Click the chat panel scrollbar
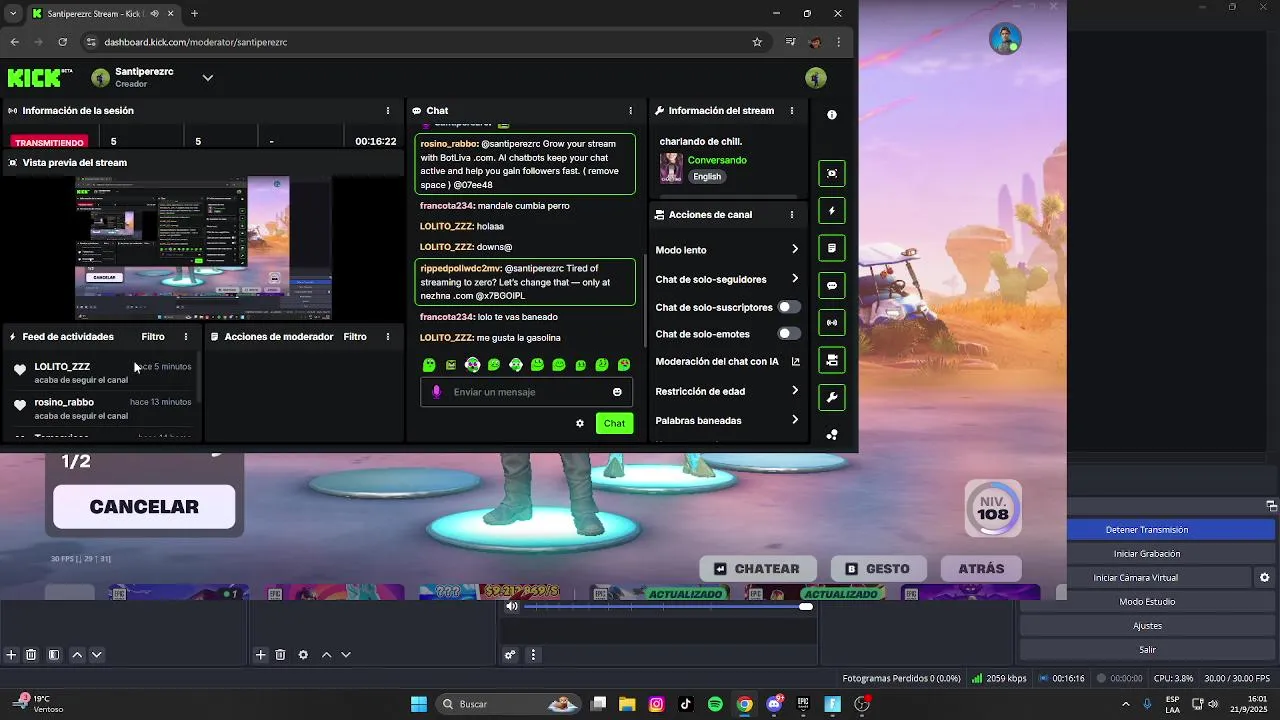The height and width of the screenshot is (720, 1280). (645, 300)
